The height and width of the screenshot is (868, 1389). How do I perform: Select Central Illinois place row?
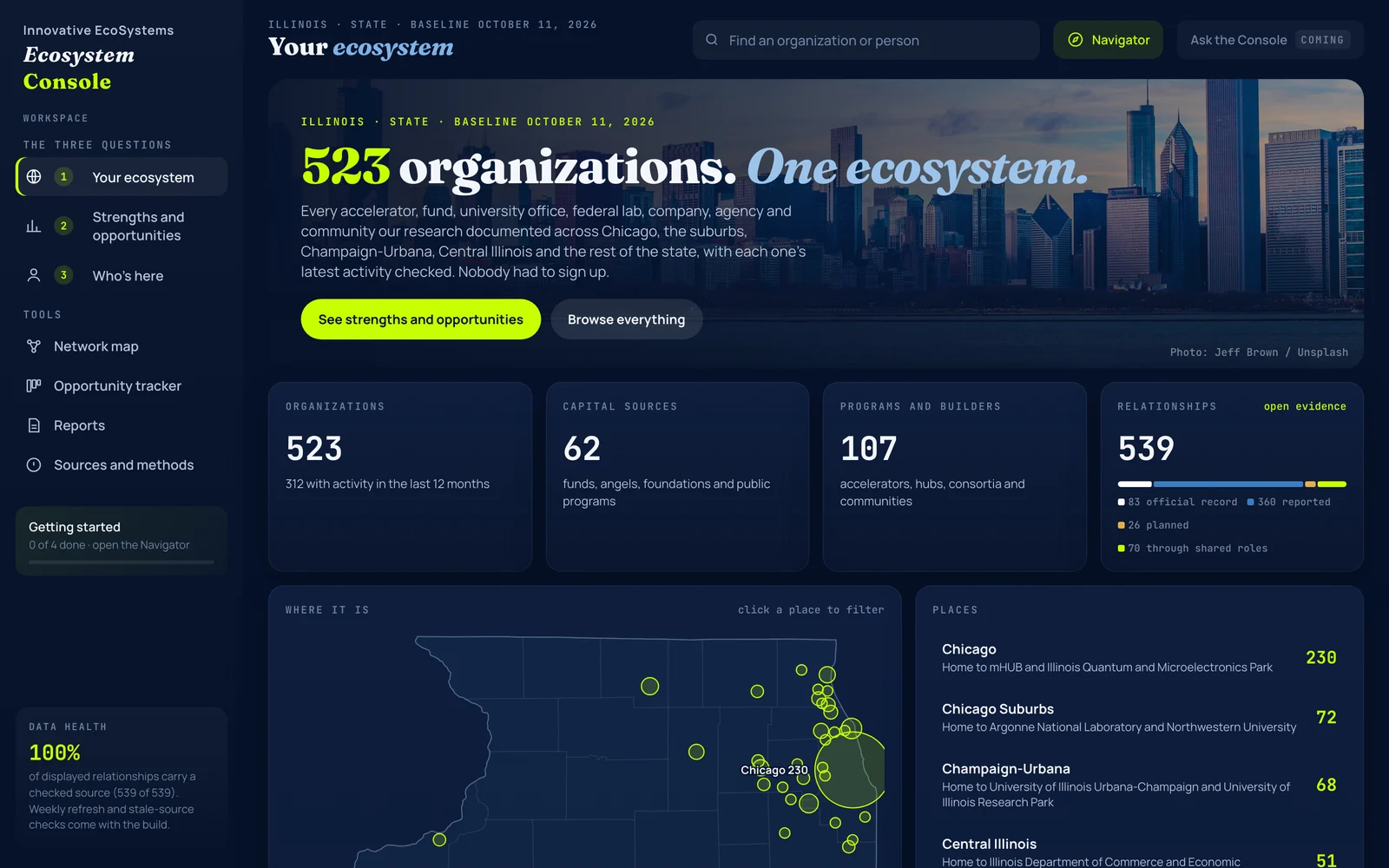(1140, 852)
